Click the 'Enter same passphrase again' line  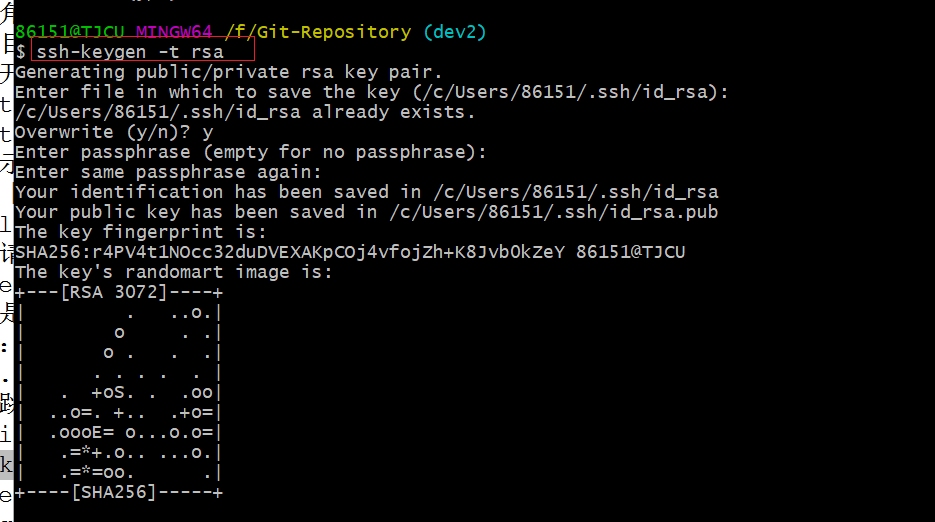168,172
